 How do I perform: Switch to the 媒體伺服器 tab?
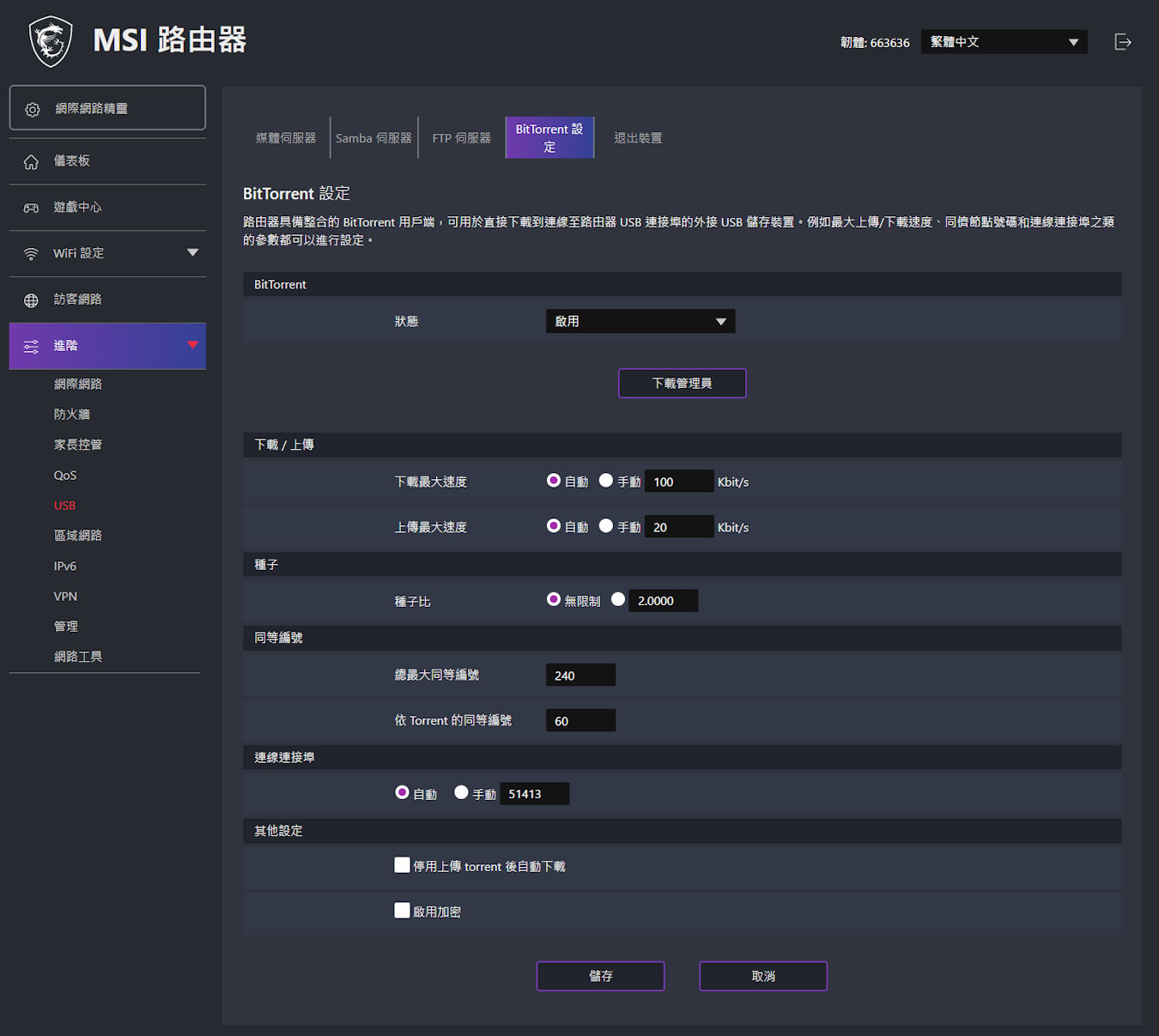tap(286, 138)
